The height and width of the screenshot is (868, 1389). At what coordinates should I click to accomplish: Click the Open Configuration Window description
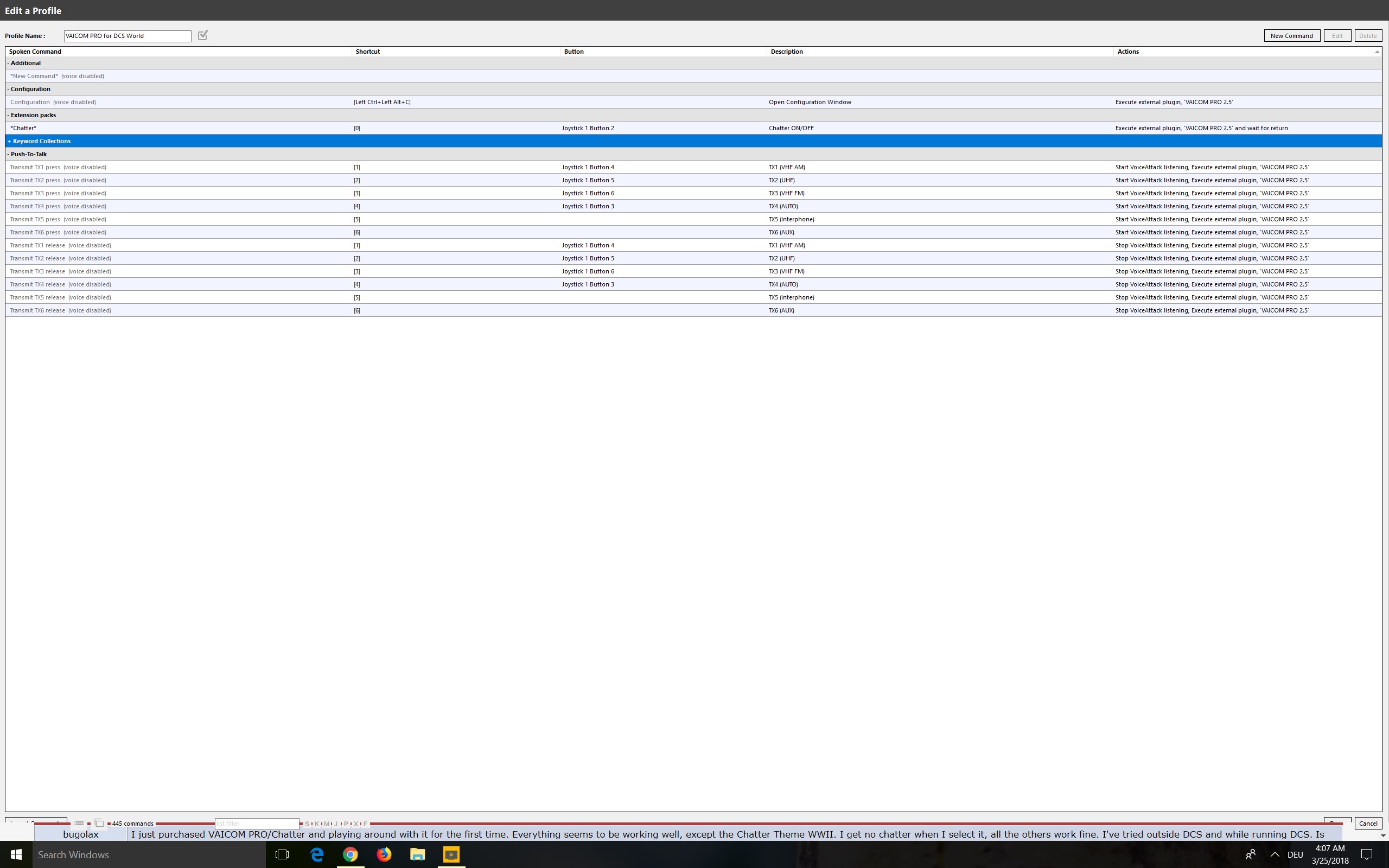pyautogui.click(x=810, y=102)
